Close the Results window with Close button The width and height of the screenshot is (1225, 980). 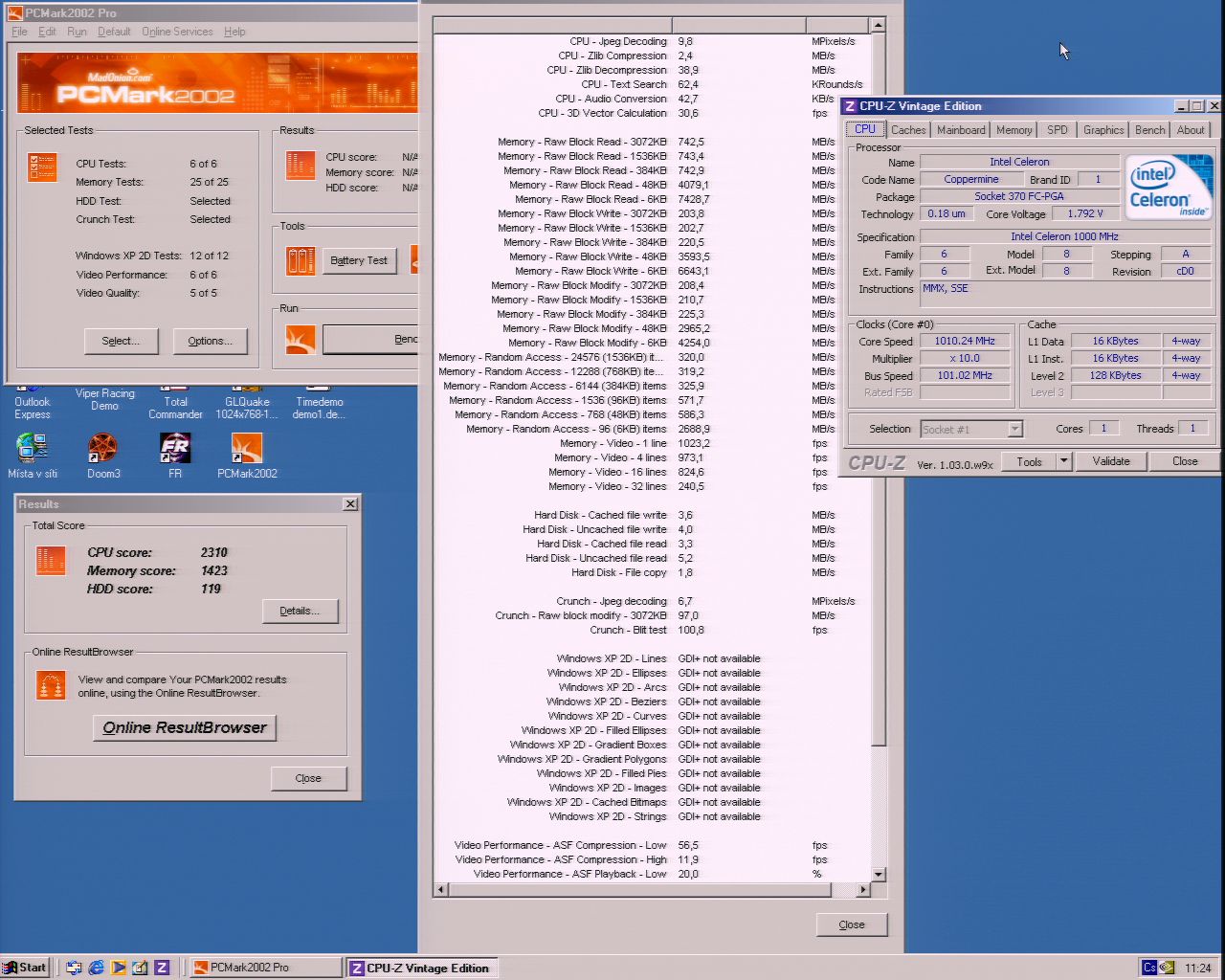[308, 778]
